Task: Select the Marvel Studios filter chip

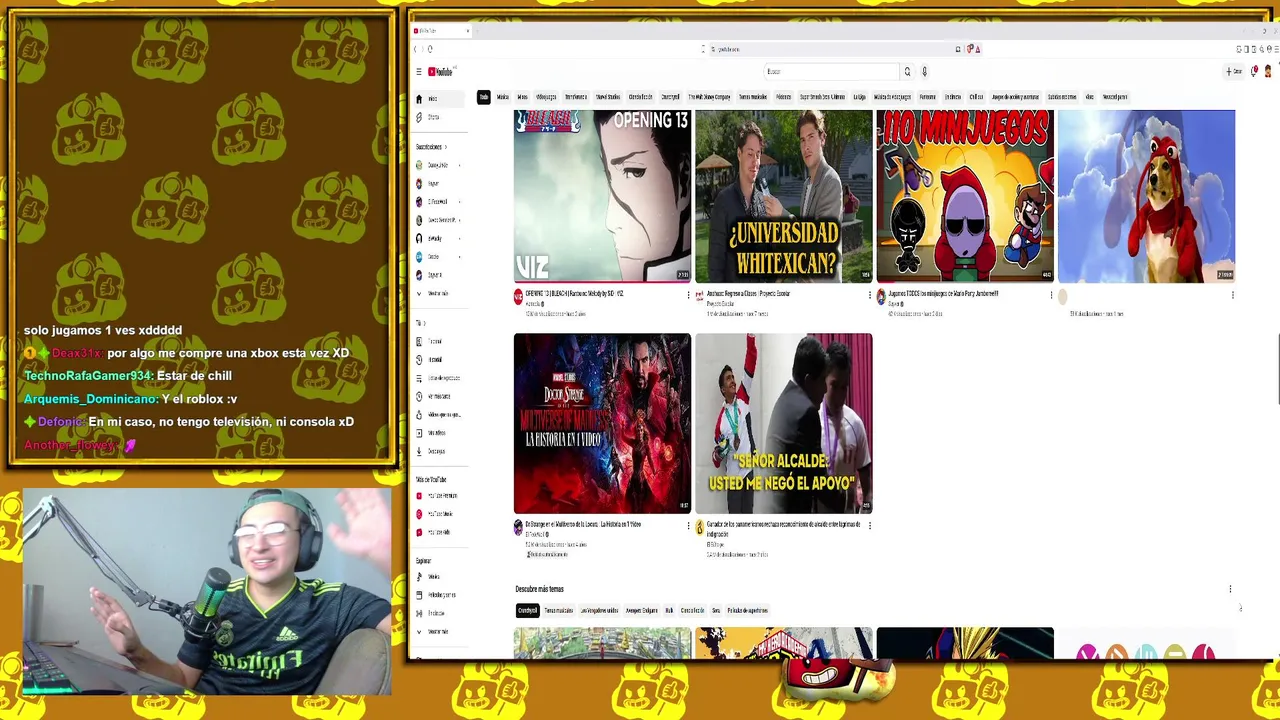Action: point(608,97)
